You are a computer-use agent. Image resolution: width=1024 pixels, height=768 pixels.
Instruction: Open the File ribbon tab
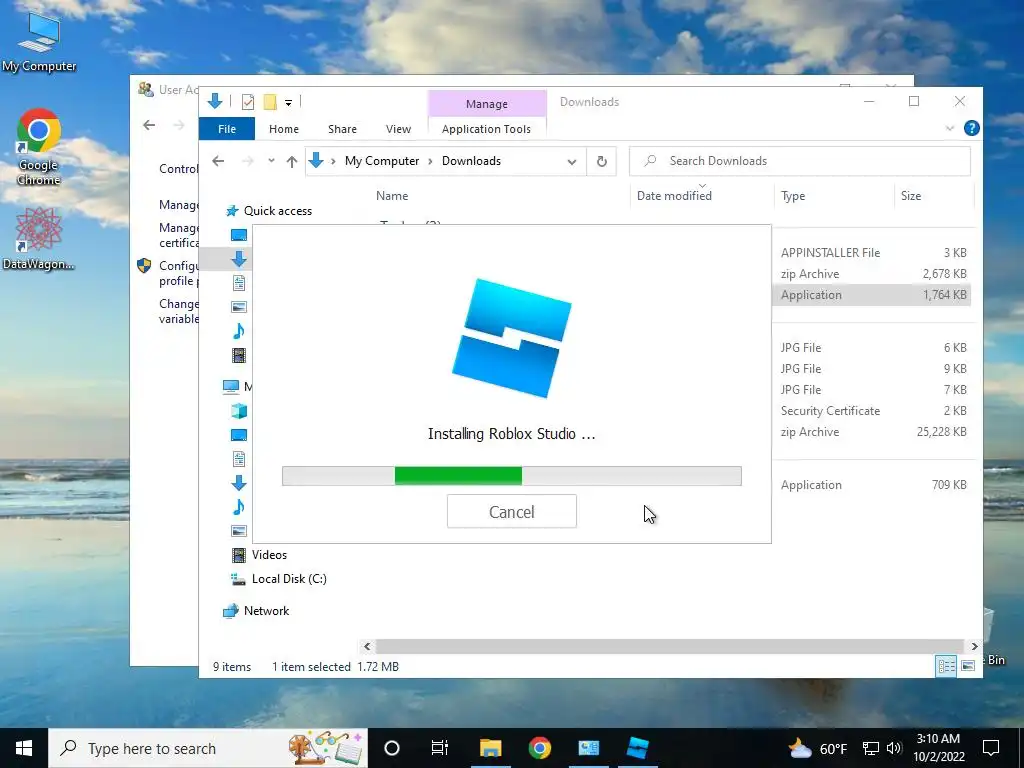point(227,129)
